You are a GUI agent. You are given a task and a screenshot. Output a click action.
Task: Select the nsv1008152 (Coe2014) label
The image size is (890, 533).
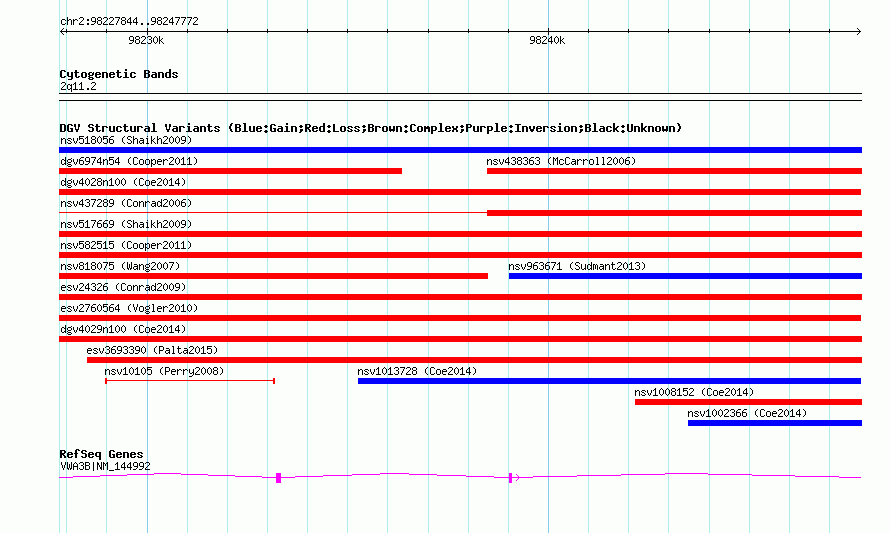click(694, 392)
